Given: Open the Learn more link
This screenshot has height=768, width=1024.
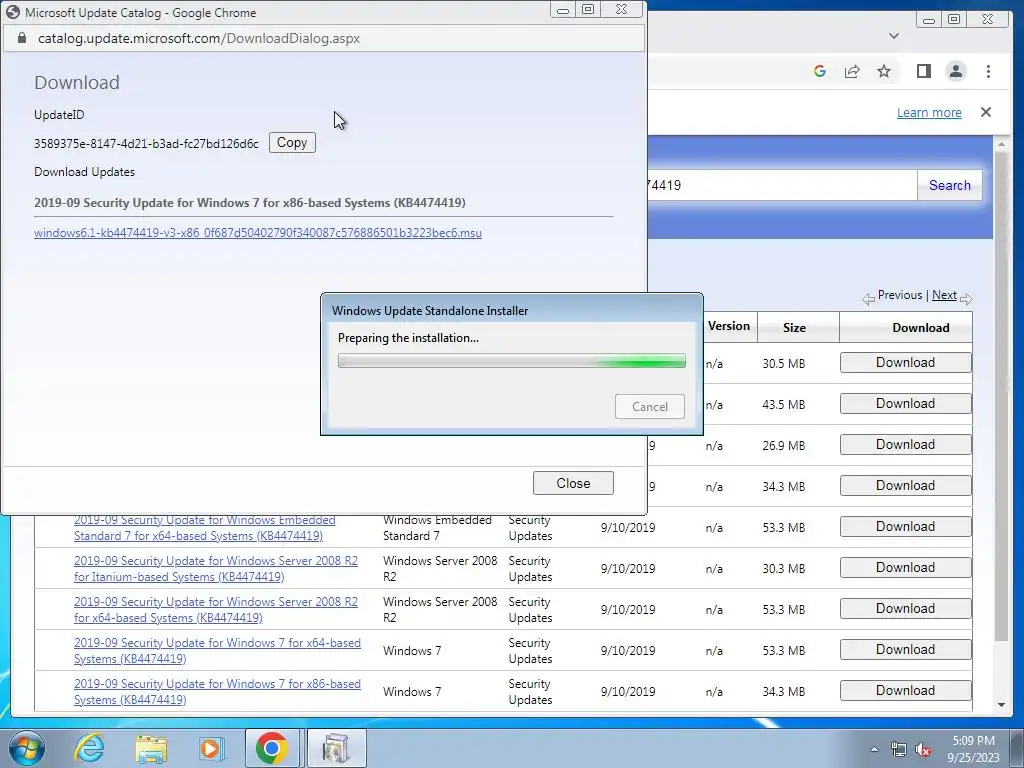Looking at the screenshot, I should point(929,112).
